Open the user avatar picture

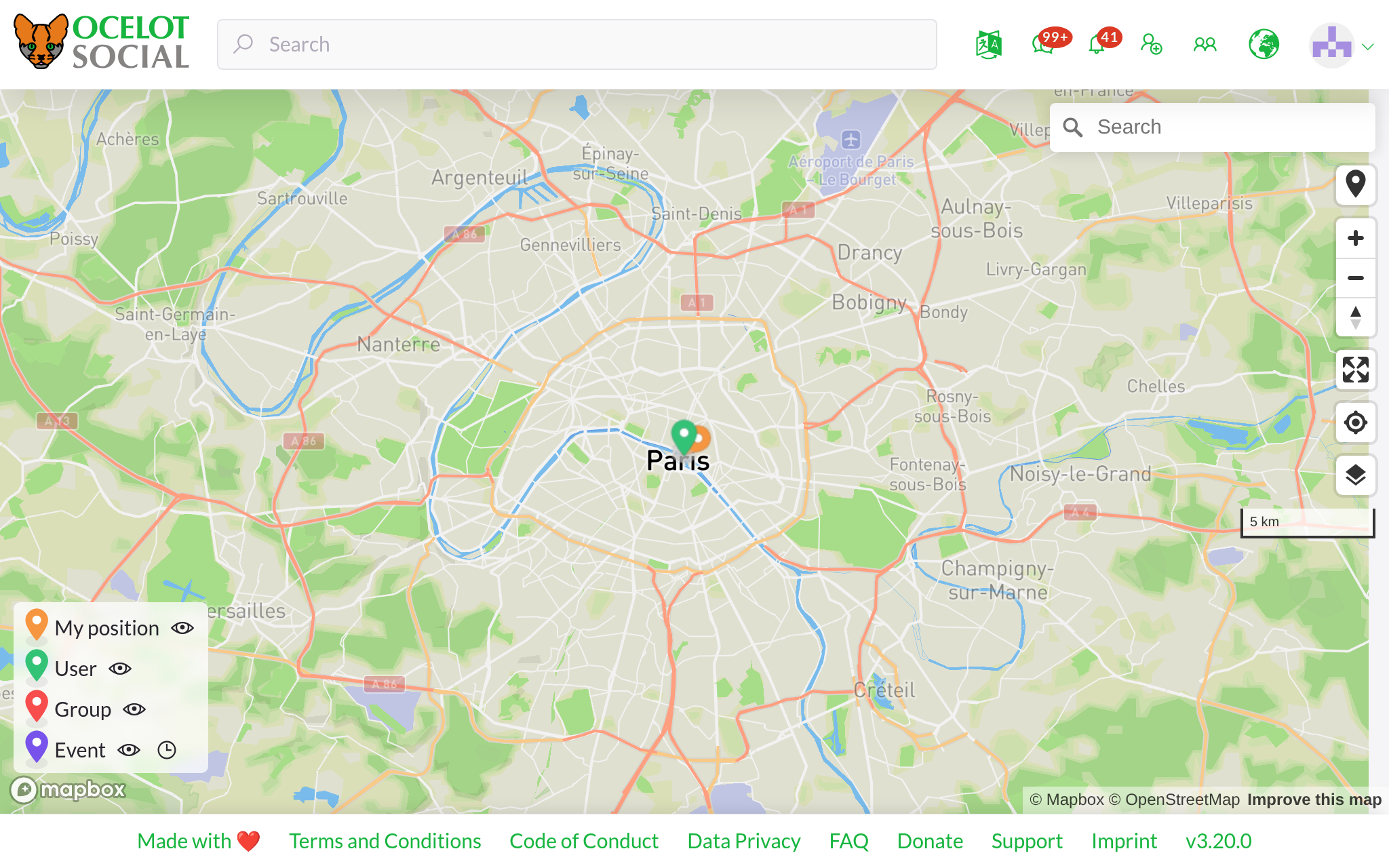(x=1332, y=45)
